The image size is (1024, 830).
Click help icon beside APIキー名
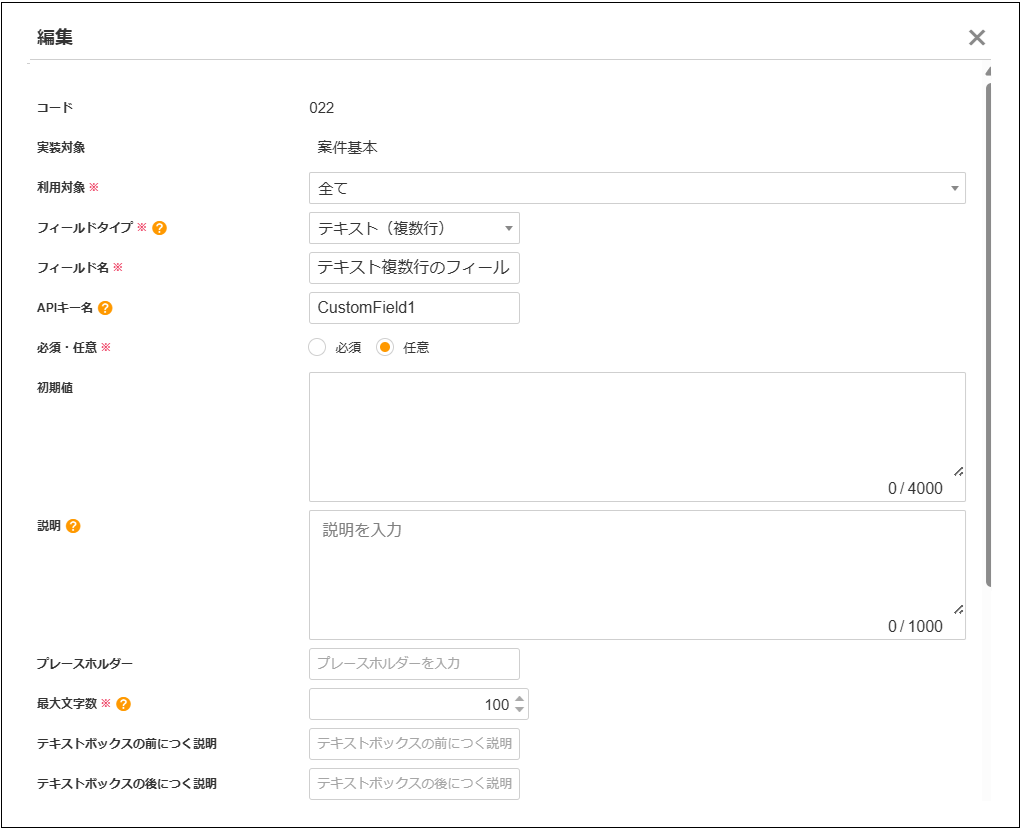pyautogui.click(x=105, y=308)
